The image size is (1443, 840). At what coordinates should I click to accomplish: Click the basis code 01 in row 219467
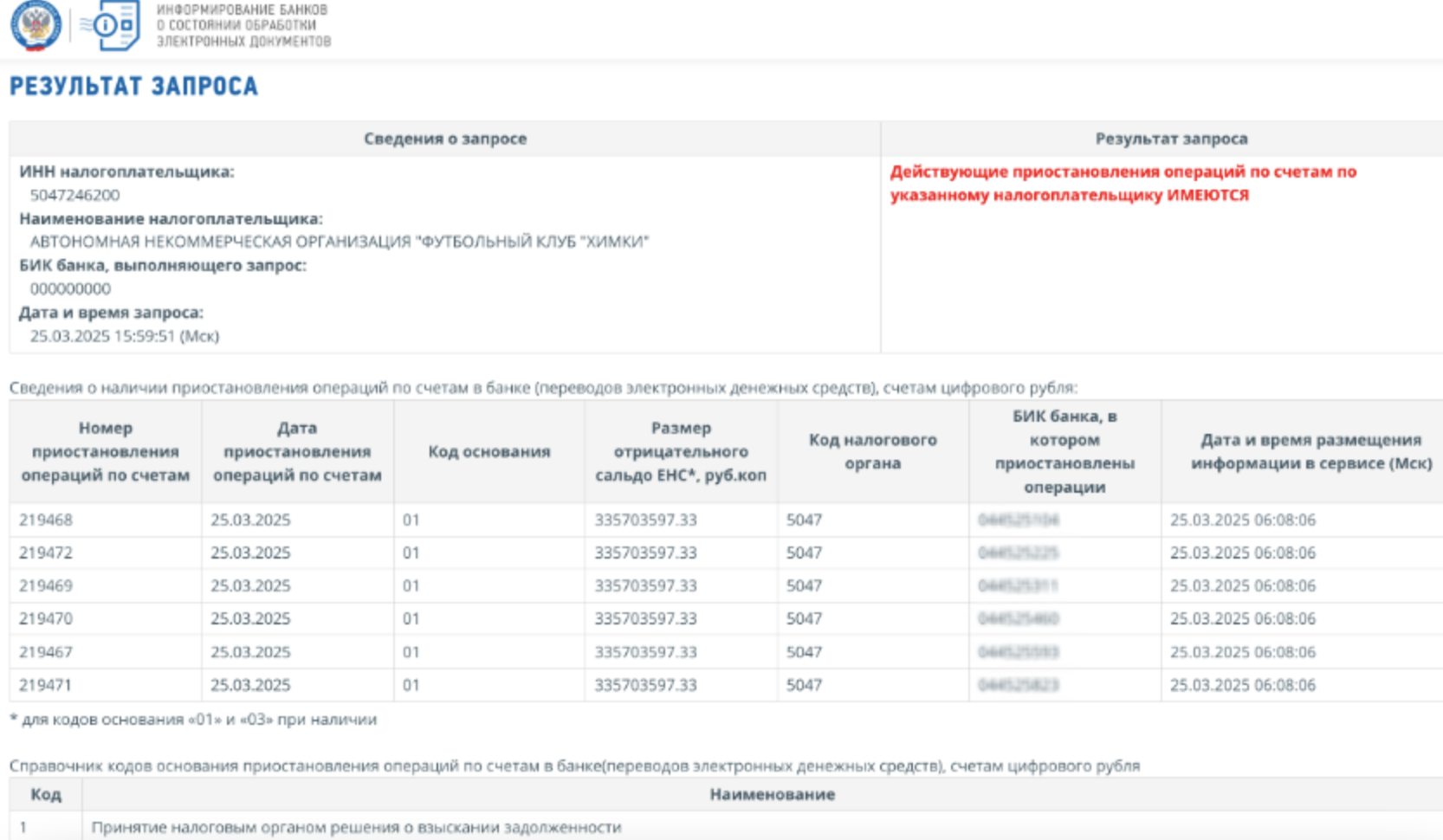click(x=411, y=652)
